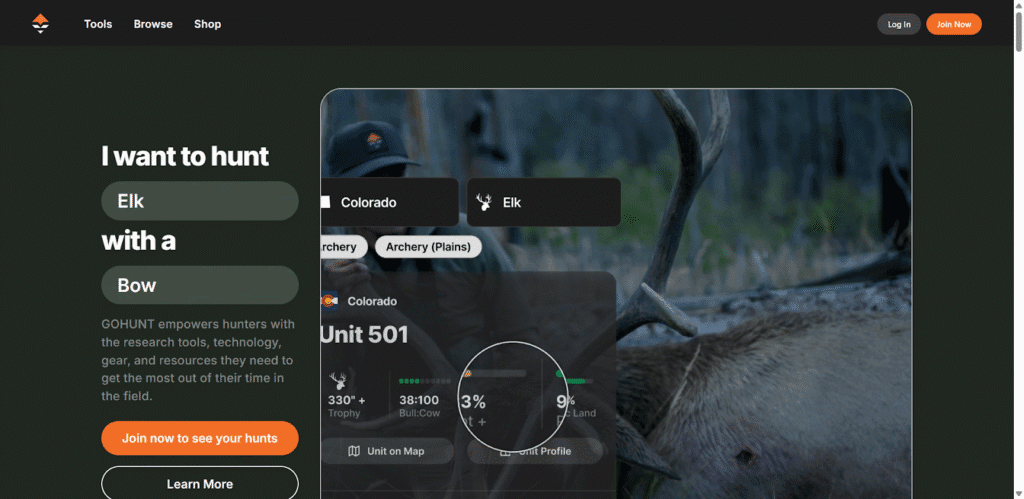Click the trophy antler icon above 330"
The width and height of the screenshot is (1024, 499).
pos(338,381)
